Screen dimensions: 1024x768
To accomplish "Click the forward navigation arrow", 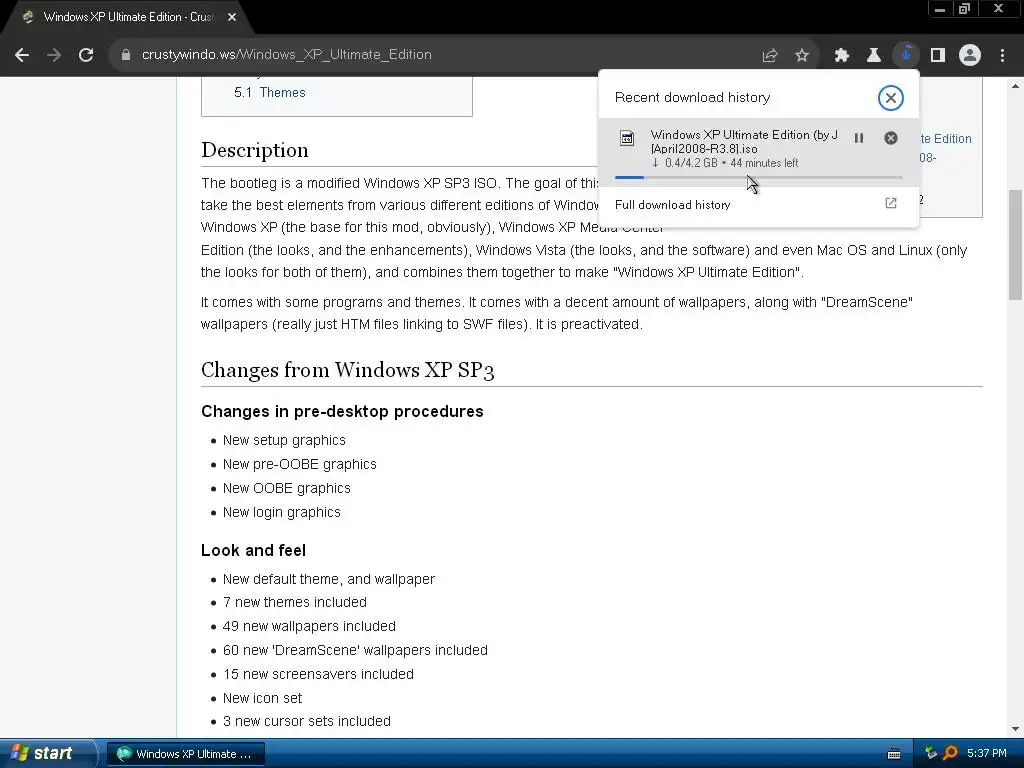I will [x=54, y=55].
